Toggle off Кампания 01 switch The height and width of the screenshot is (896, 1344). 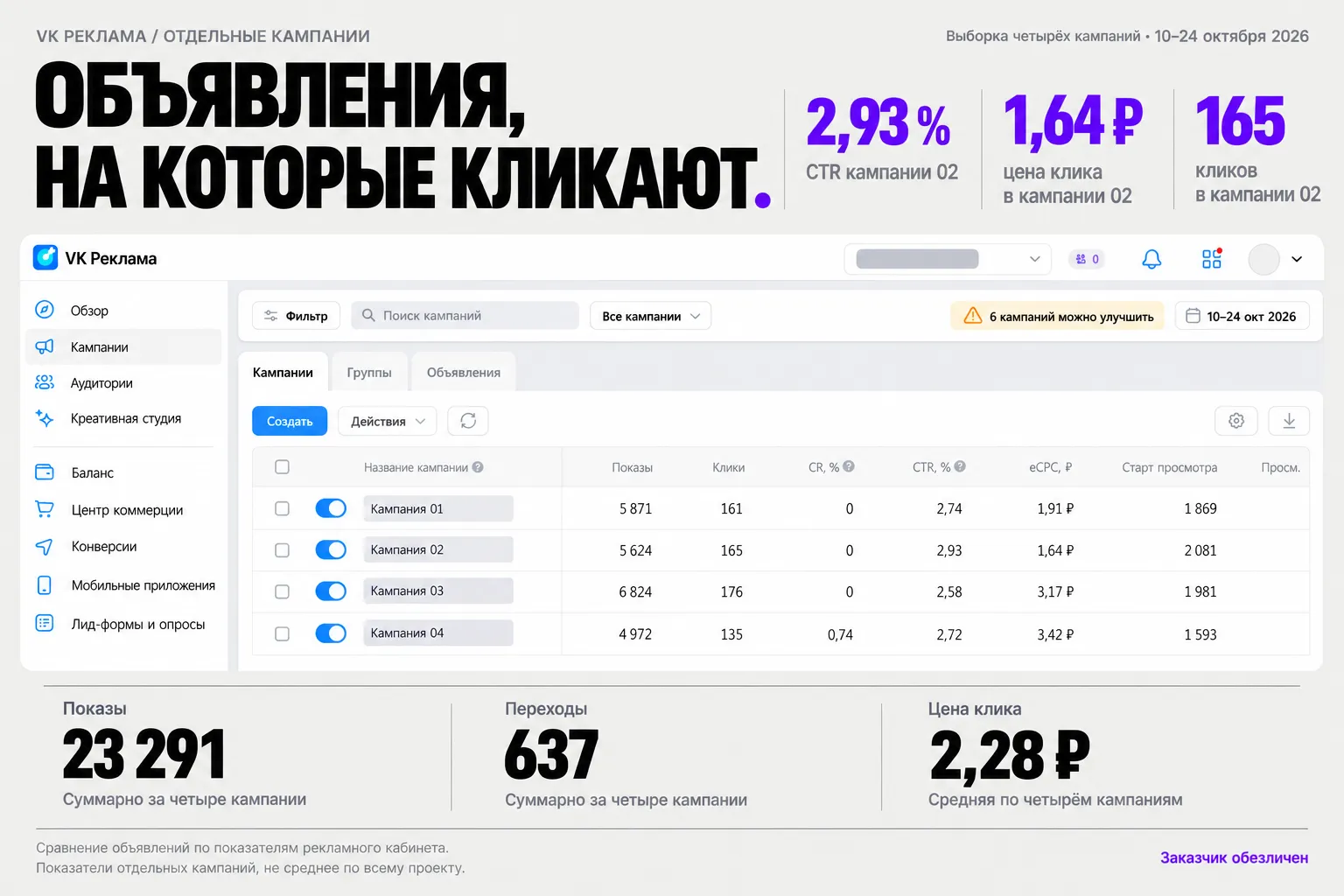coord(331,508)
